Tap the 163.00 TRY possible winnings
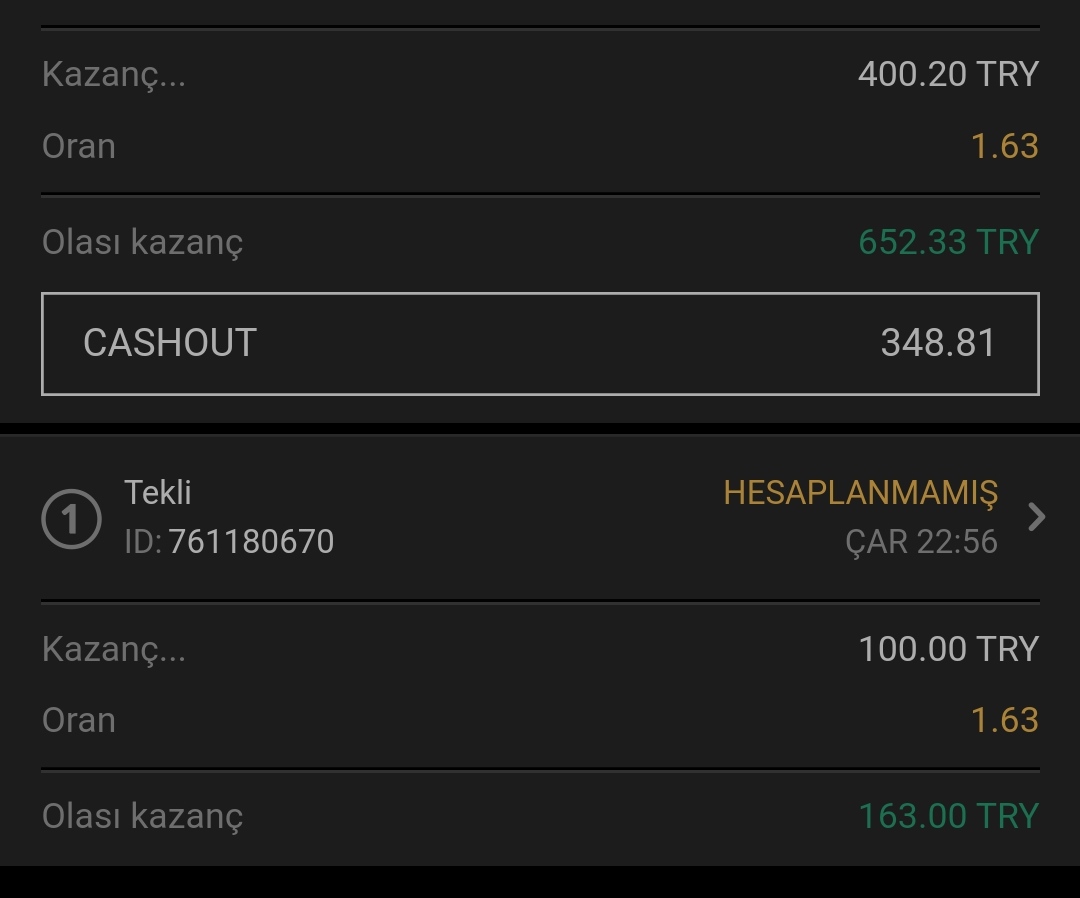The width and height of the screenshot is (1080, 898). tap(948, 816)
